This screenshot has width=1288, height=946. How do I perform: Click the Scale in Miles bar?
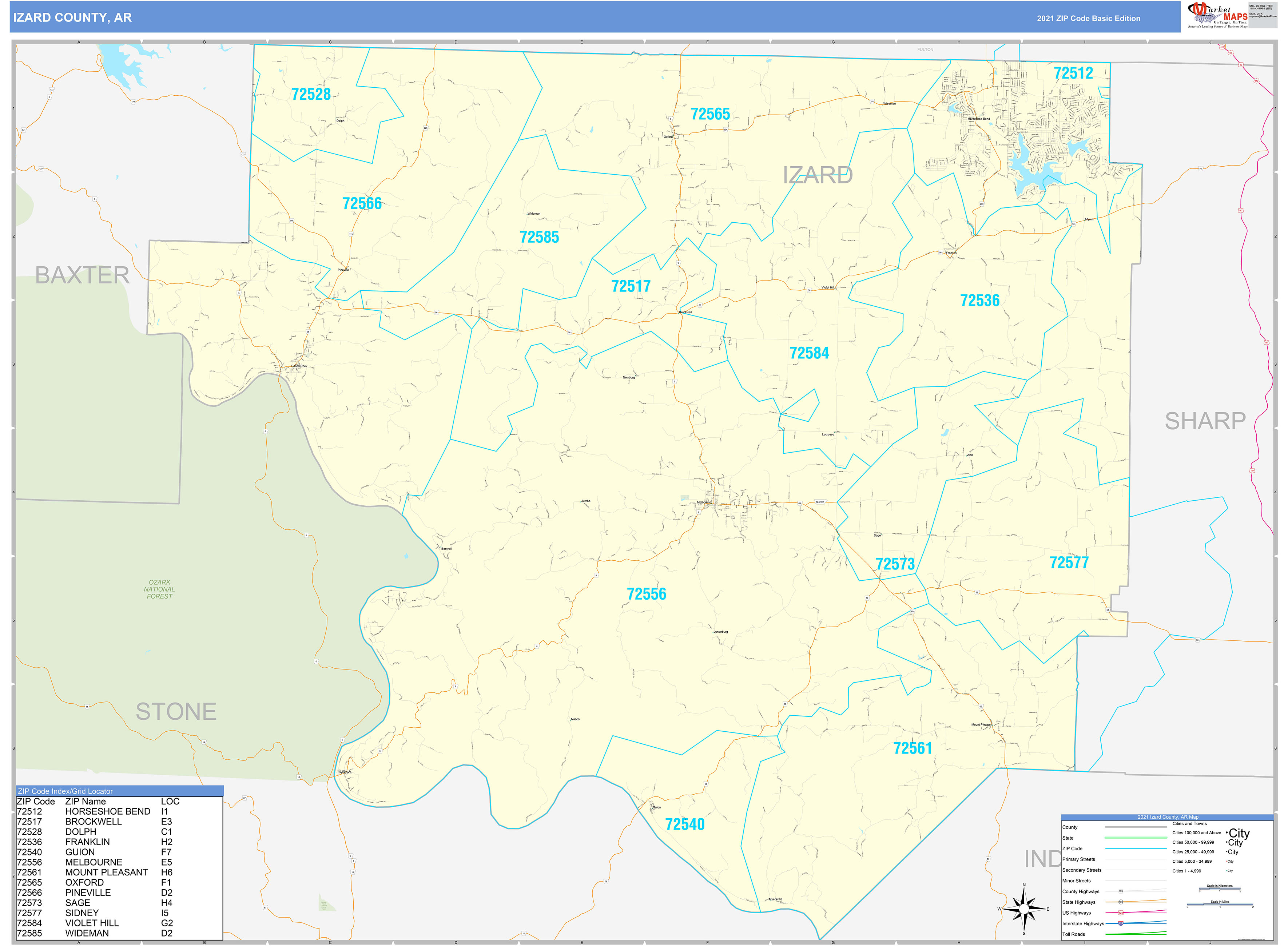click(1220, 905)
